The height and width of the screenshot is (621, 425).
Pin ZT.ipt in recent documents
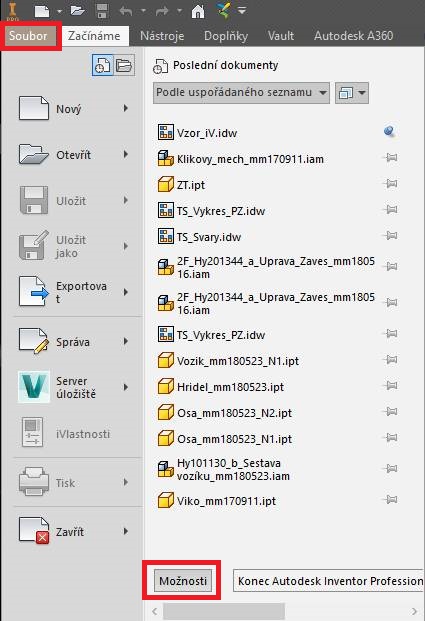click(391, 184)
